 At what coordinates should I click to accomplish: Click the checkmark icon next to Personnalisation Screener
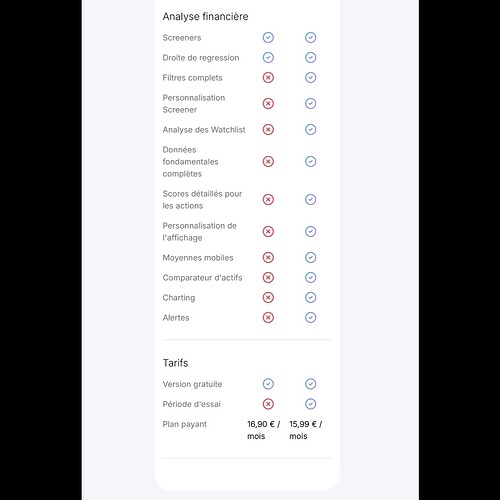pos(310,103)
